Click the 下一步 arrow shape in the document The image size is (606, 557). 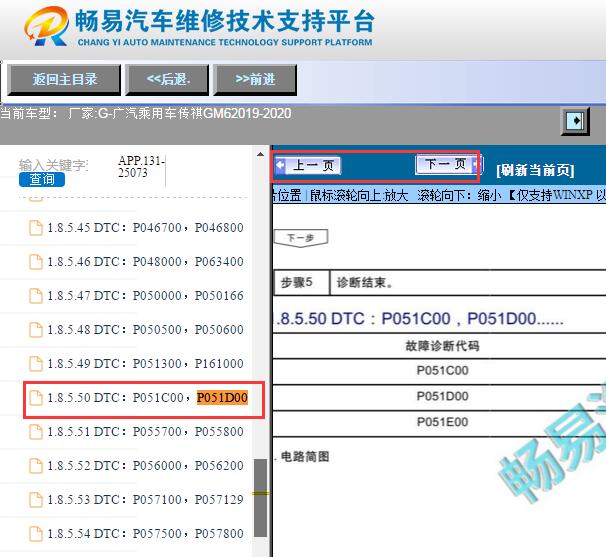[x=301, y=238]
